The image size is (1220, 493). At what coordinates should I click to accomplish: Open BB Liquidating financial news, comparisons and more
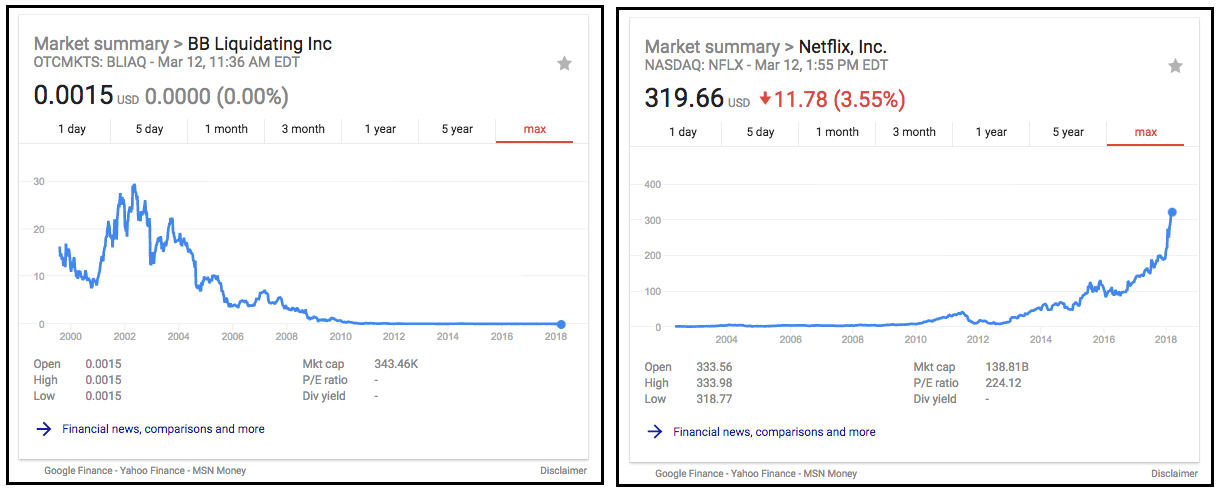(x=163, y=429)
